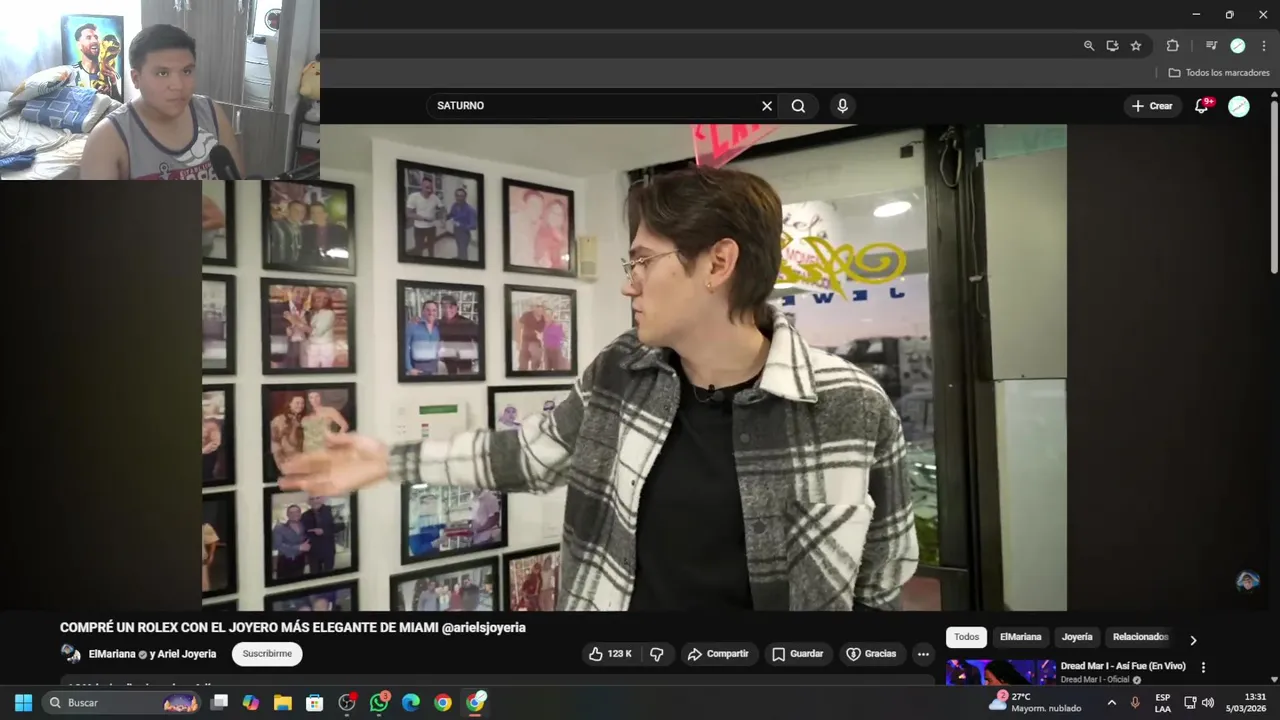Click the video player showing jewelry store
The width and height of the screenshot is (1280, 720).
coord(634,367)
